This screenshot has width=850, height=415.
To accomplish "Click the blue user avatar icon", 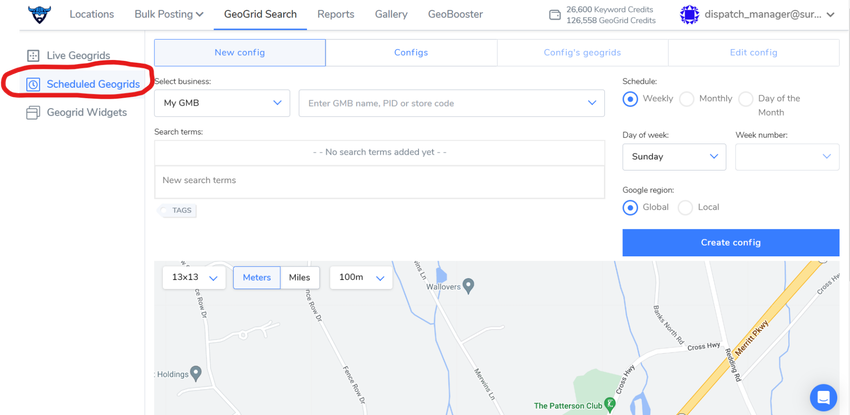I will click(690, 15).
